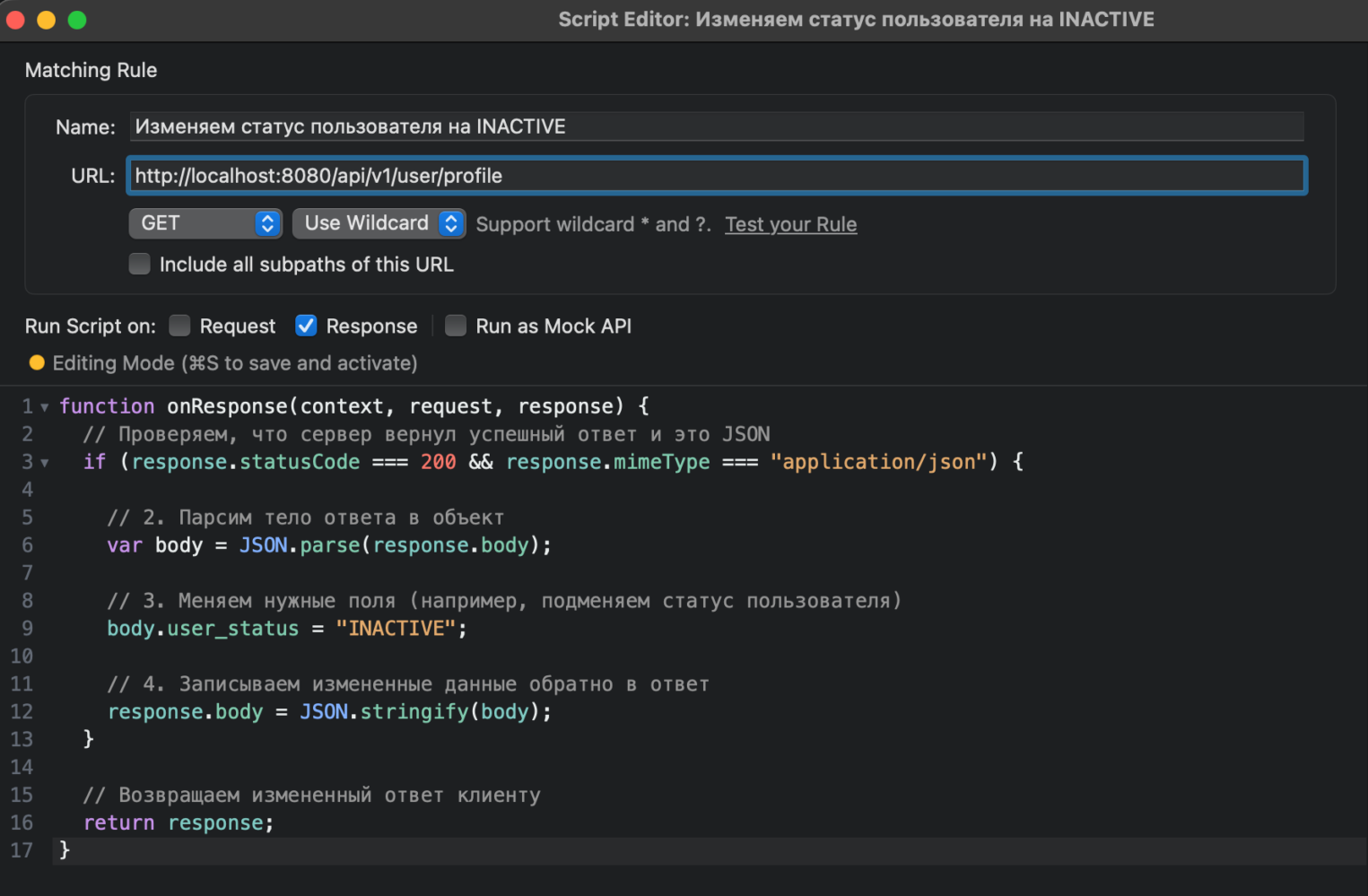
Task: Click the GET dropdown stepper arrows icon
Action: (267, 223)
